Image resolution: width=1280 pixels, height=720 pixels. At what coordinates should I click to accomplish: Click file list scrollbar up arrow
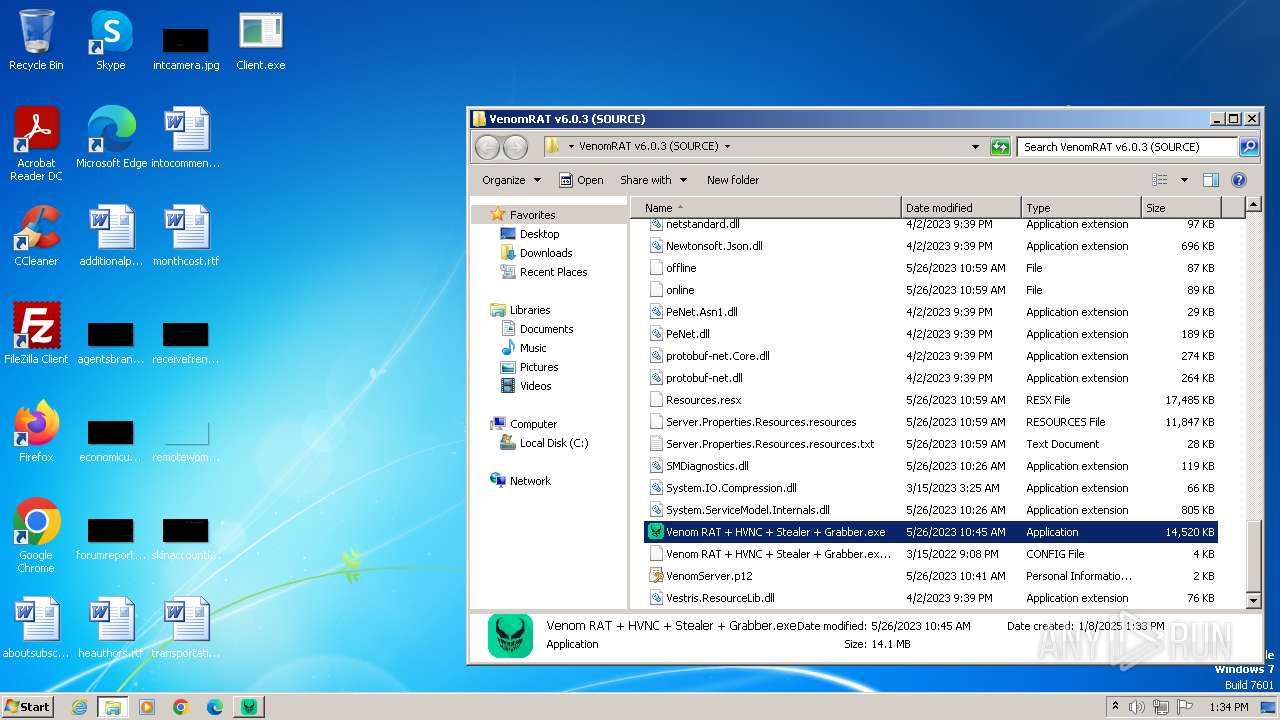click(1254, 206)
